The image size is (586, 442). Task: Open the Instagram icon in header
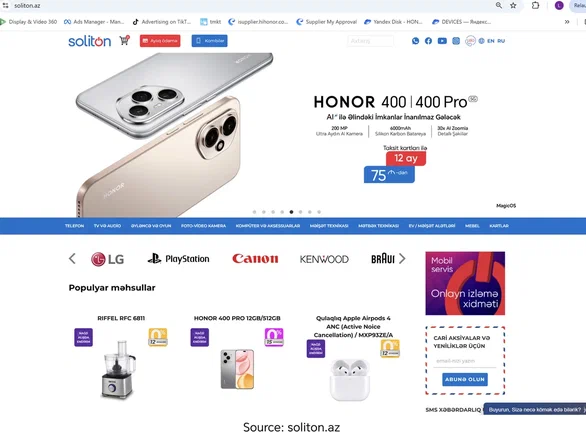[456, 41]
